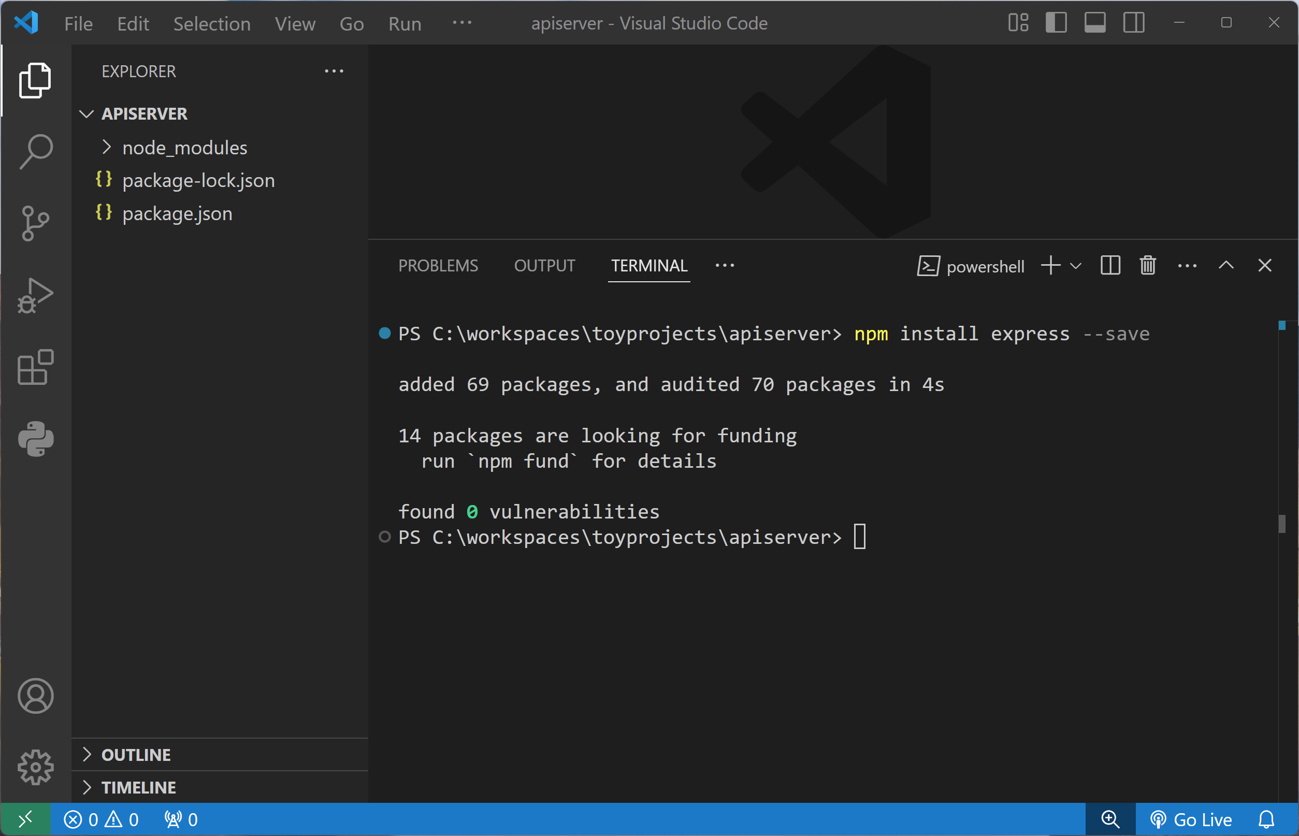Click the EXPLORER panel title
The height and width of the screenshot is (836, 1299).
[138, 71]
